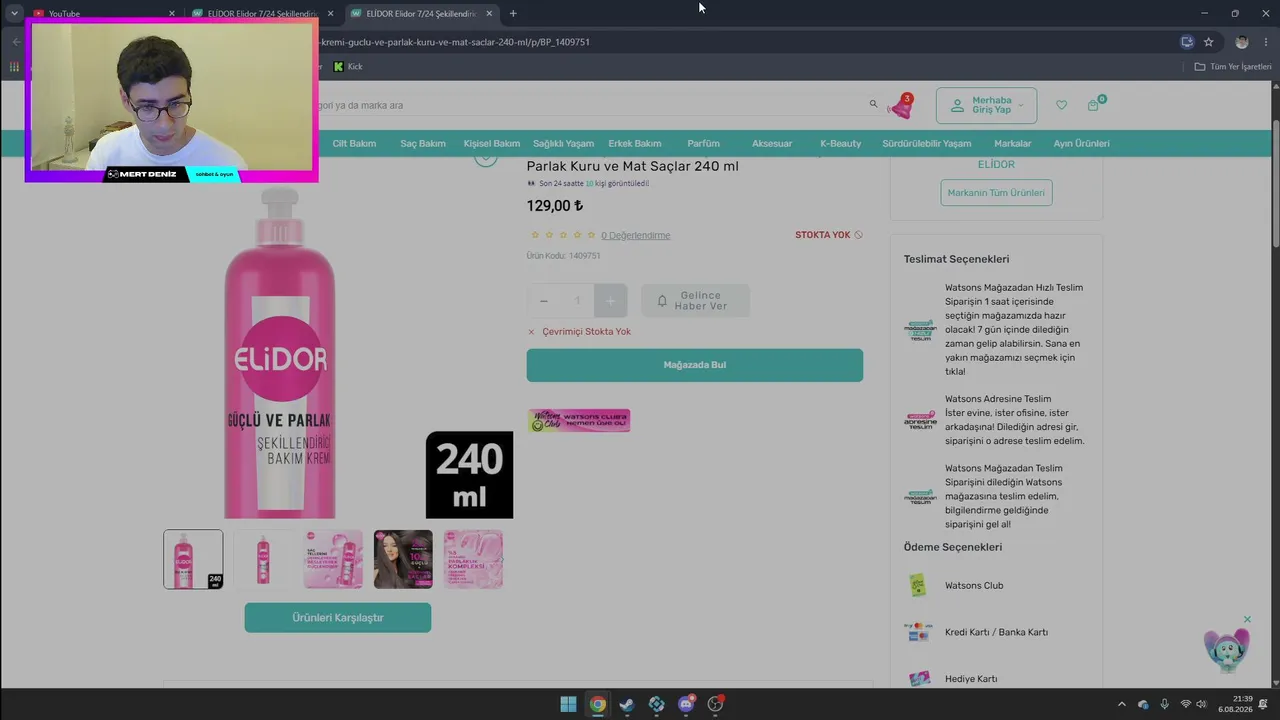This screenshot has width=1280, height=720.
Task: Expand the Merhaba Giriş Yap account dropdown
Action: coord(986,105)
